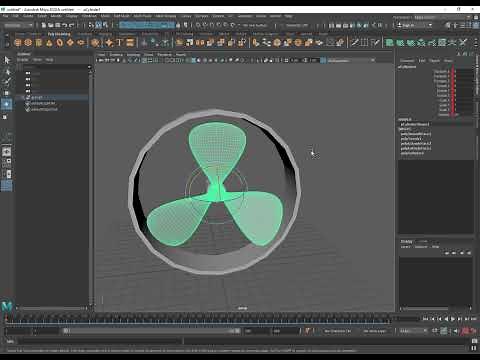Create a polygon cone from the shelf
This screenshot has height=360, width=480.
coord(49,42)
